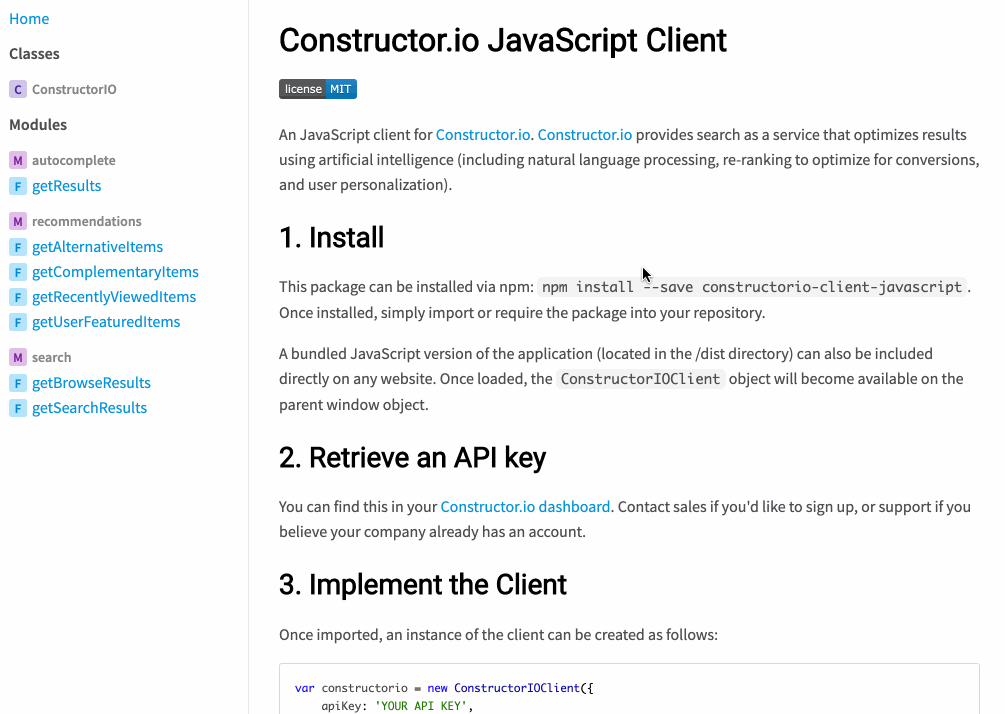
Task: Click the M icon beside recommendations
Action: click(x=18, y=221)
